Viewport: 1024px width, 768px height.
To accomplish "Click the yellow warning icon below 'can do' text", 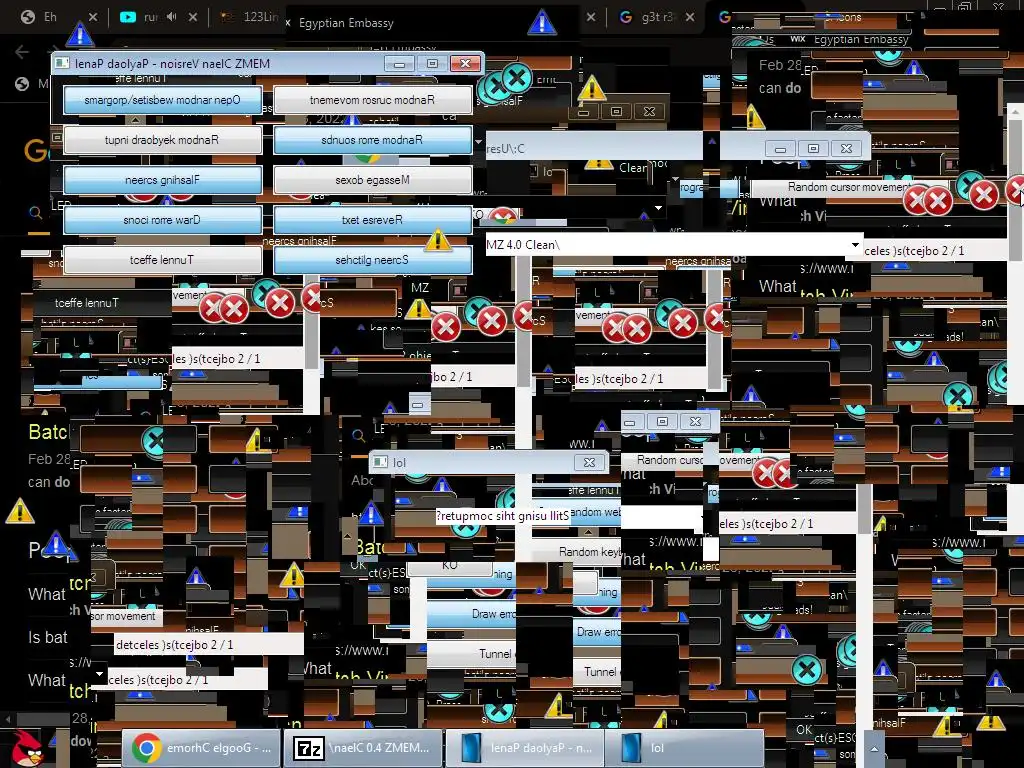I will (20, 511).
